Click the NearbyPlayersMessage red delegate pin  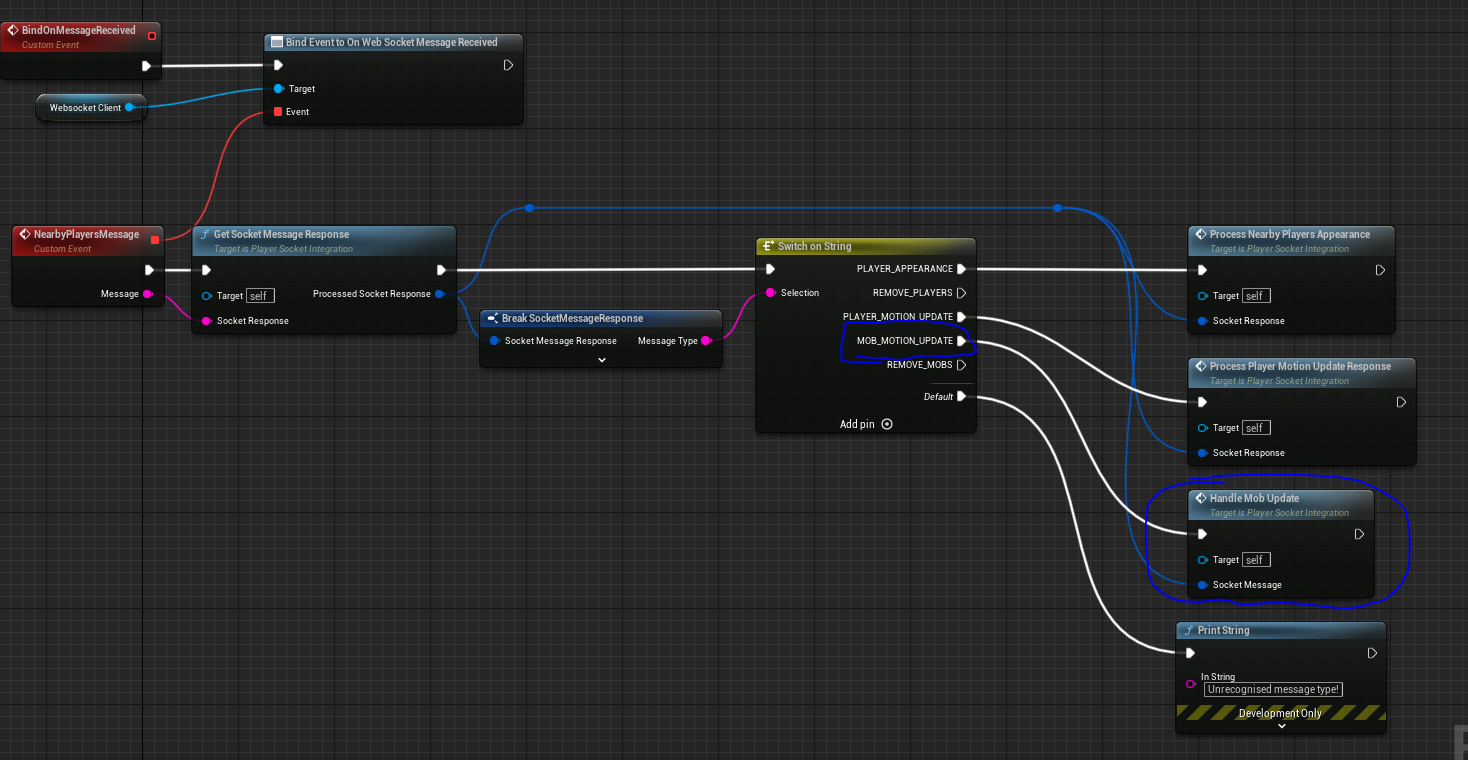(154, 240)
